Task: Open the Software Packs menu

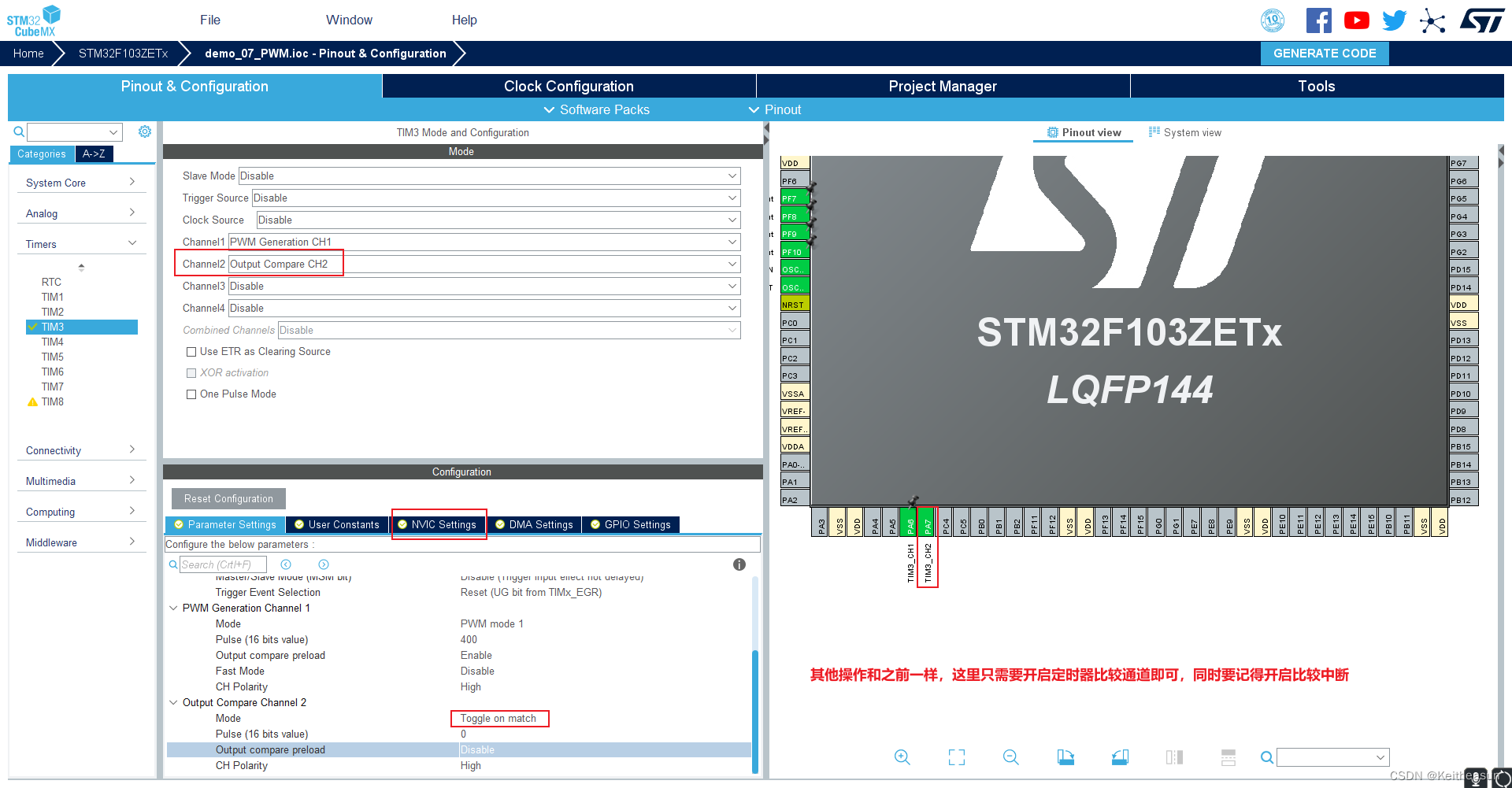Action: [597, 109]
